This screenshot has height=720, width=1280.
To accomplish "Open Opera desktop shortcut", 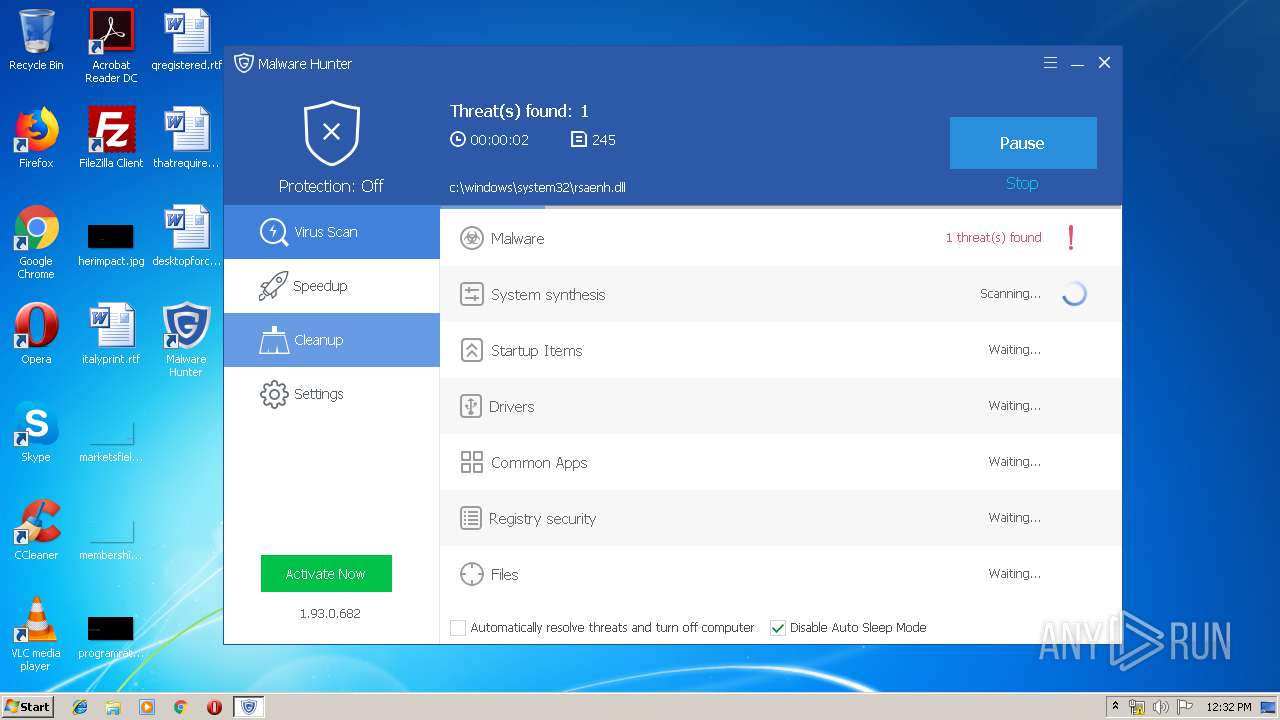I will (36, 334).
